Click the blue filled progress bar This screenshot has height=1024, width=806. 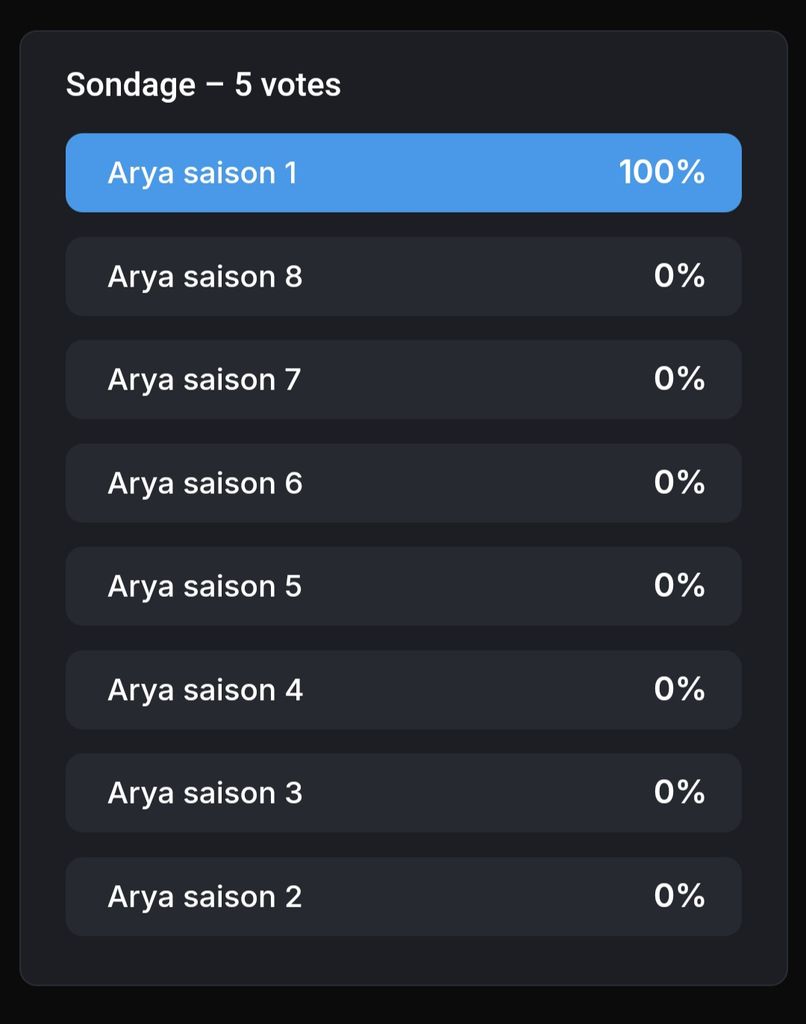[x=404, y=173]
